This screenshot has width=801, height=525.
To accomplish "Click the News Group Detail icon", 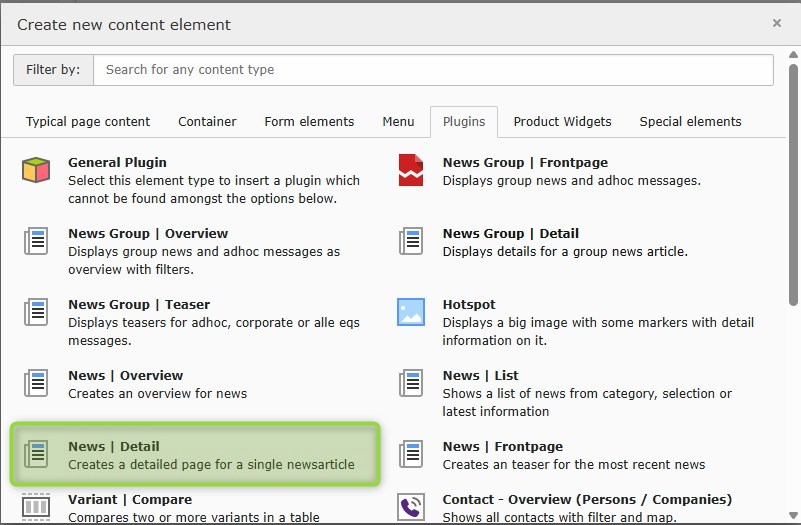I will tap(411, 241).
